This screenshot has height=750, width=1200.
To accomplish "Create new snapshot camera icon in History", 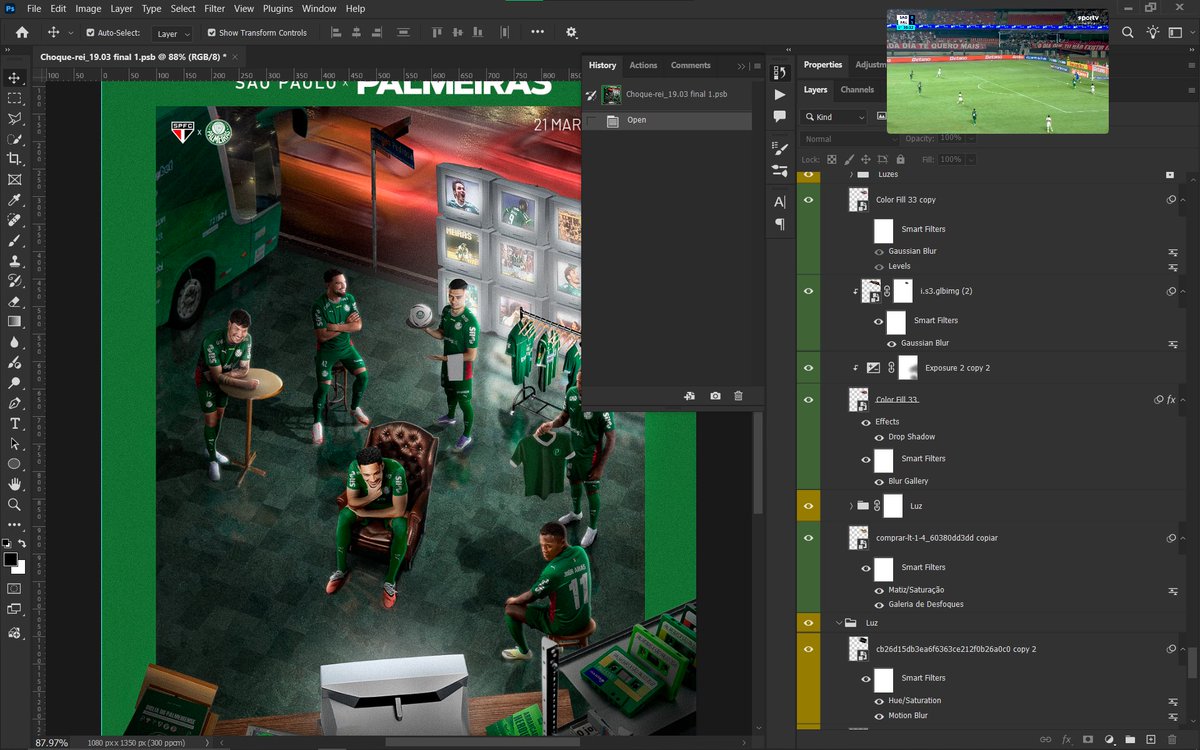I will (x=715, y=396).
